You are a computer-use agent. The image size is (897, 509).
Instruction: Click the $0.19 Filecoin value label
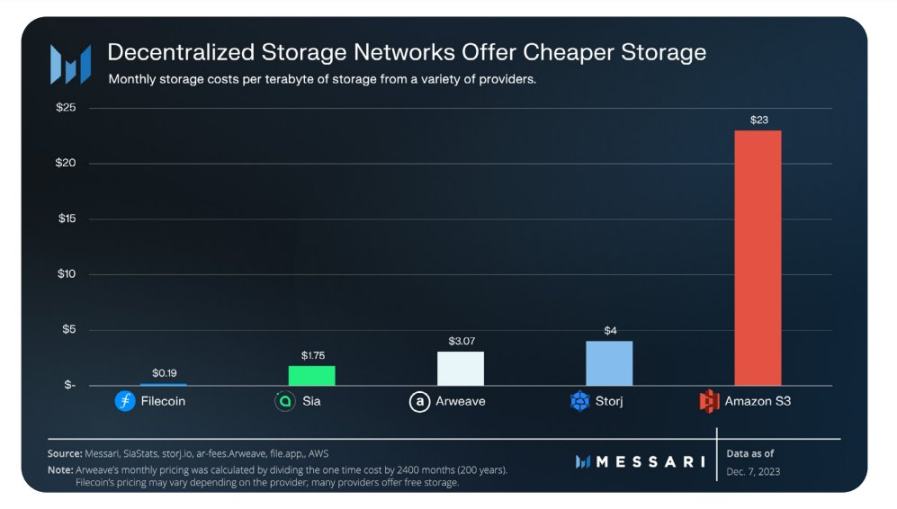(x=164, y=373)
